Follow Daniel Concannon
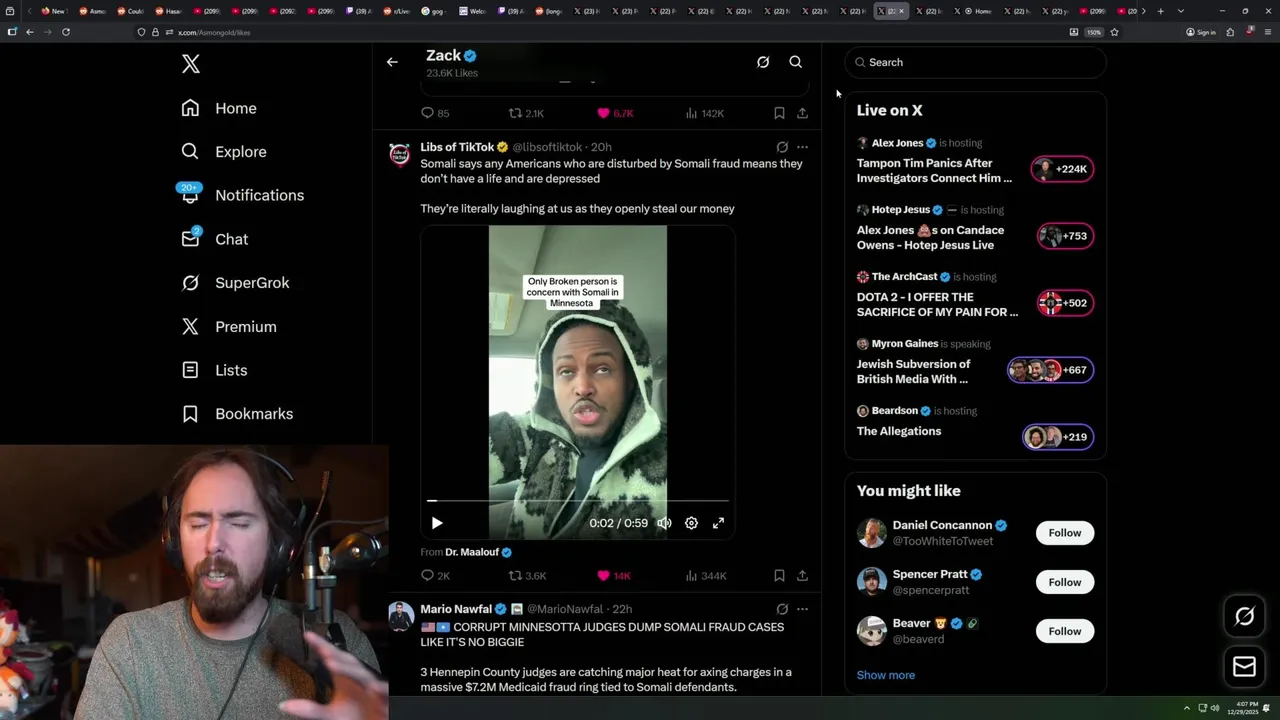The width and height of the screenshot is (1280, 720). (x=1065, y=533)
